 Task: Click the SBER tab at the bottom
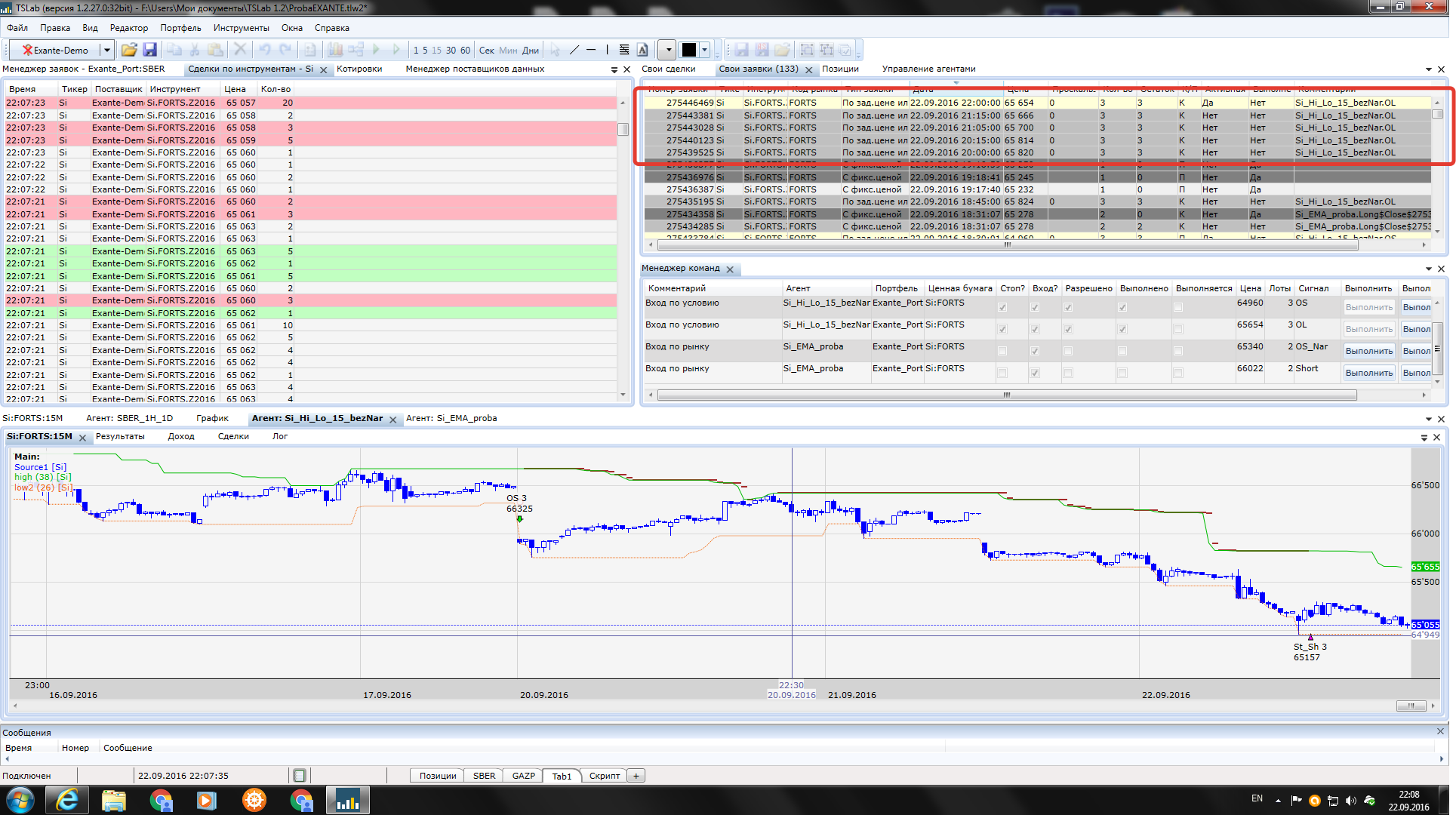(x=484, y=776)
